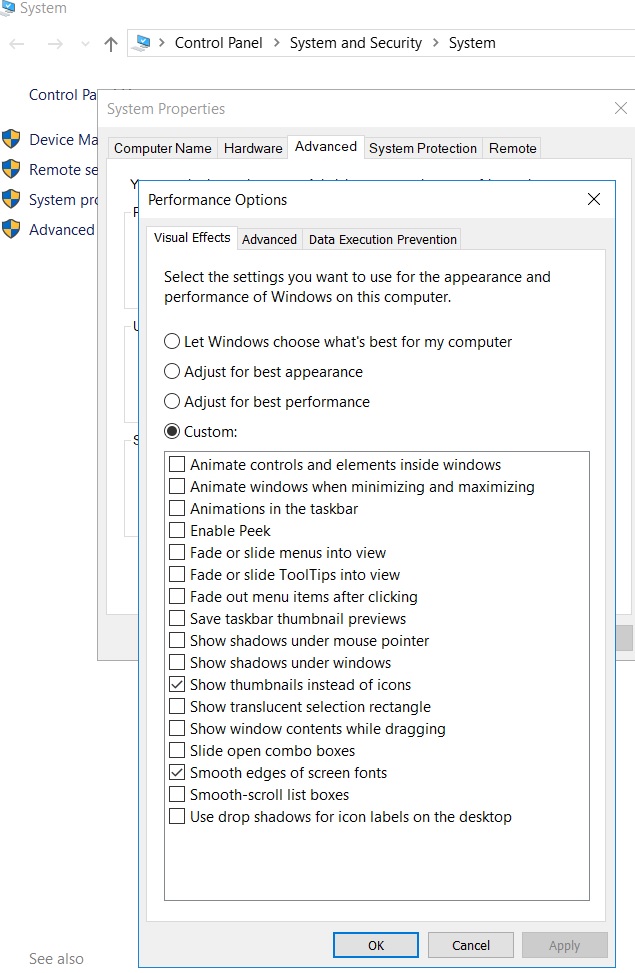
Task: Click the shield icon beside Device Manager
Action: coord(11,139)
